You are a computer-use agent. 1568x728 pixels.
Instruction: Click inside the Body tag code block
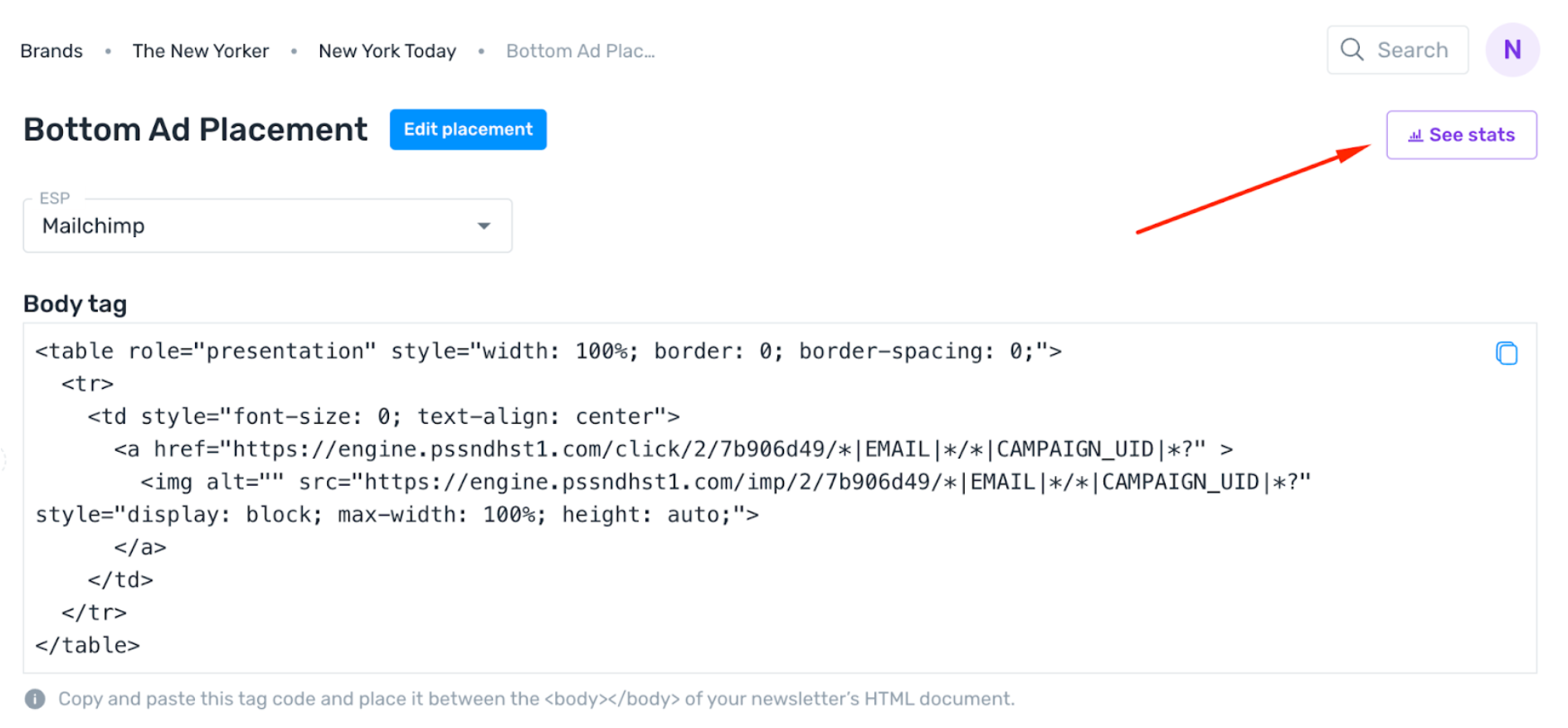[x=780, y=498]
